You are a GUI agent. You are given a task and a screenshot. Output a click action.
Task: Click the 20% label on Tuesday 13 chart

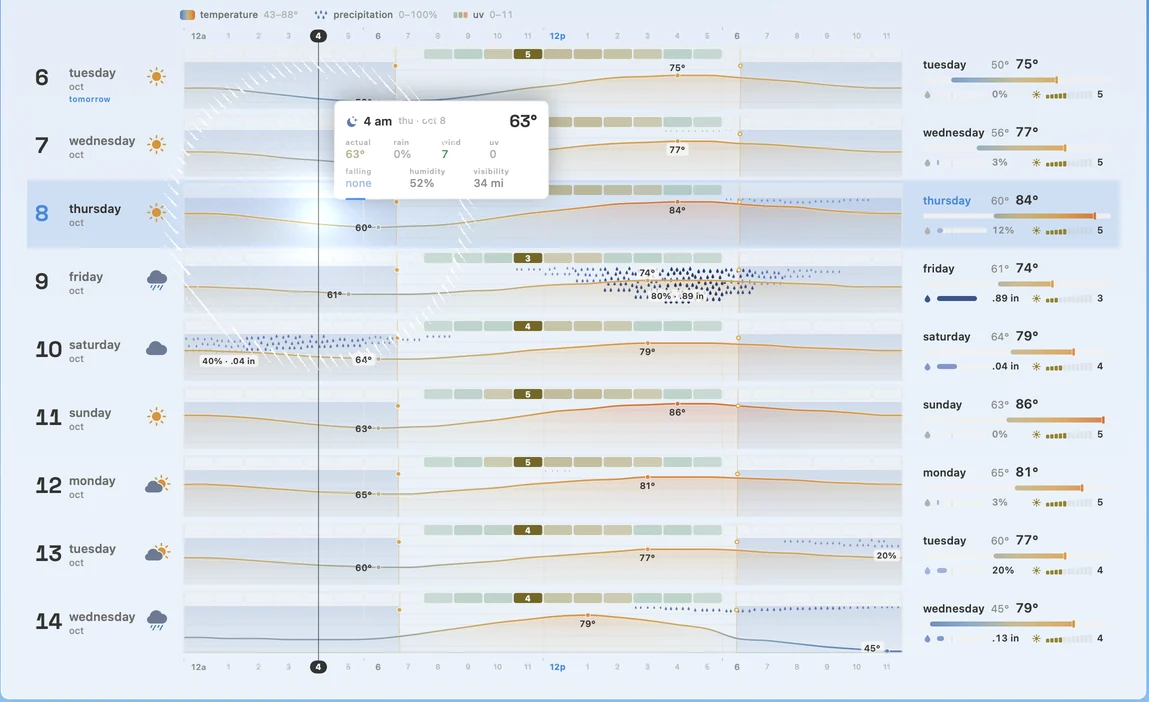coord(886,555)
